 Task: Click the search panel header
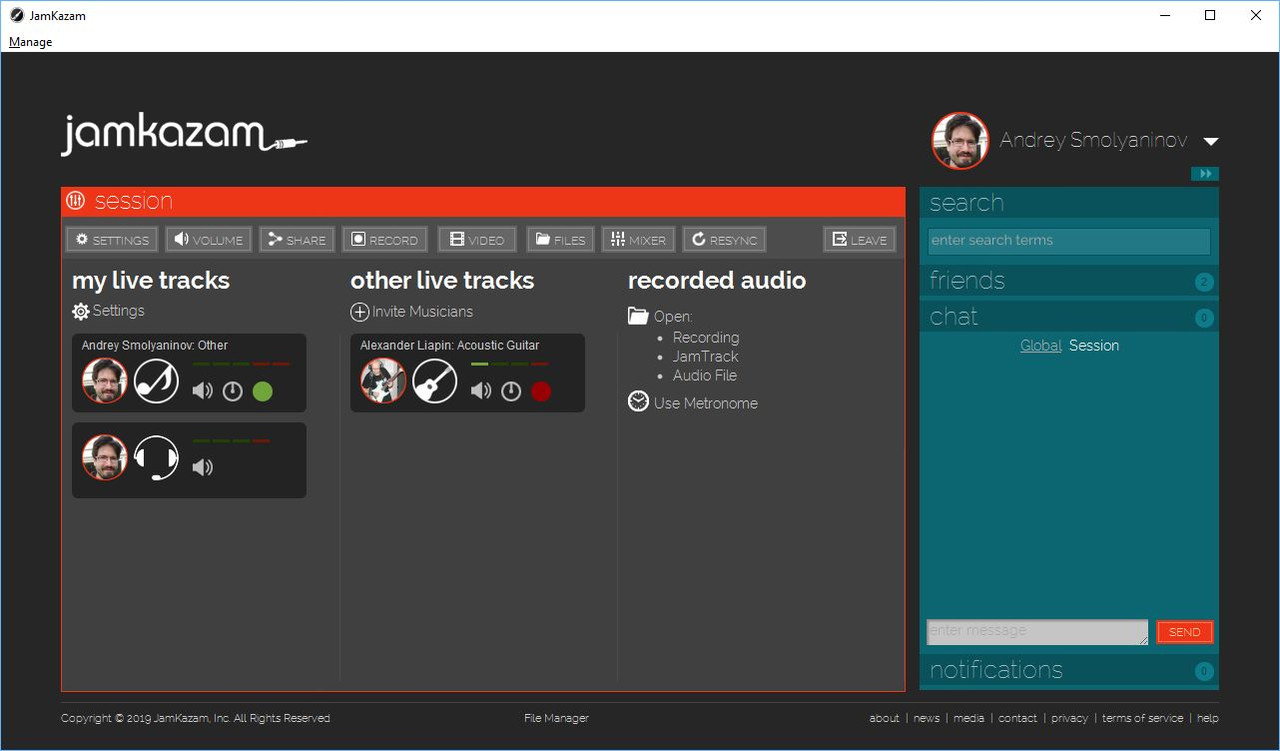coord(1069,203)
